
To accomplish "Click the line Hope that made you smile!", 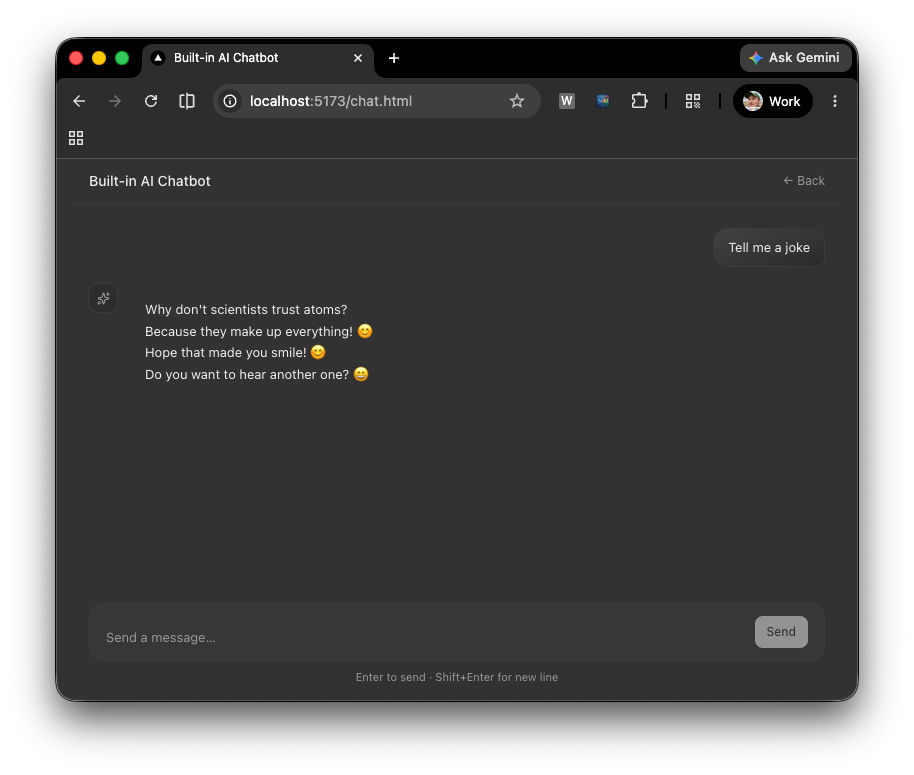I will click(x=235, y=353).
